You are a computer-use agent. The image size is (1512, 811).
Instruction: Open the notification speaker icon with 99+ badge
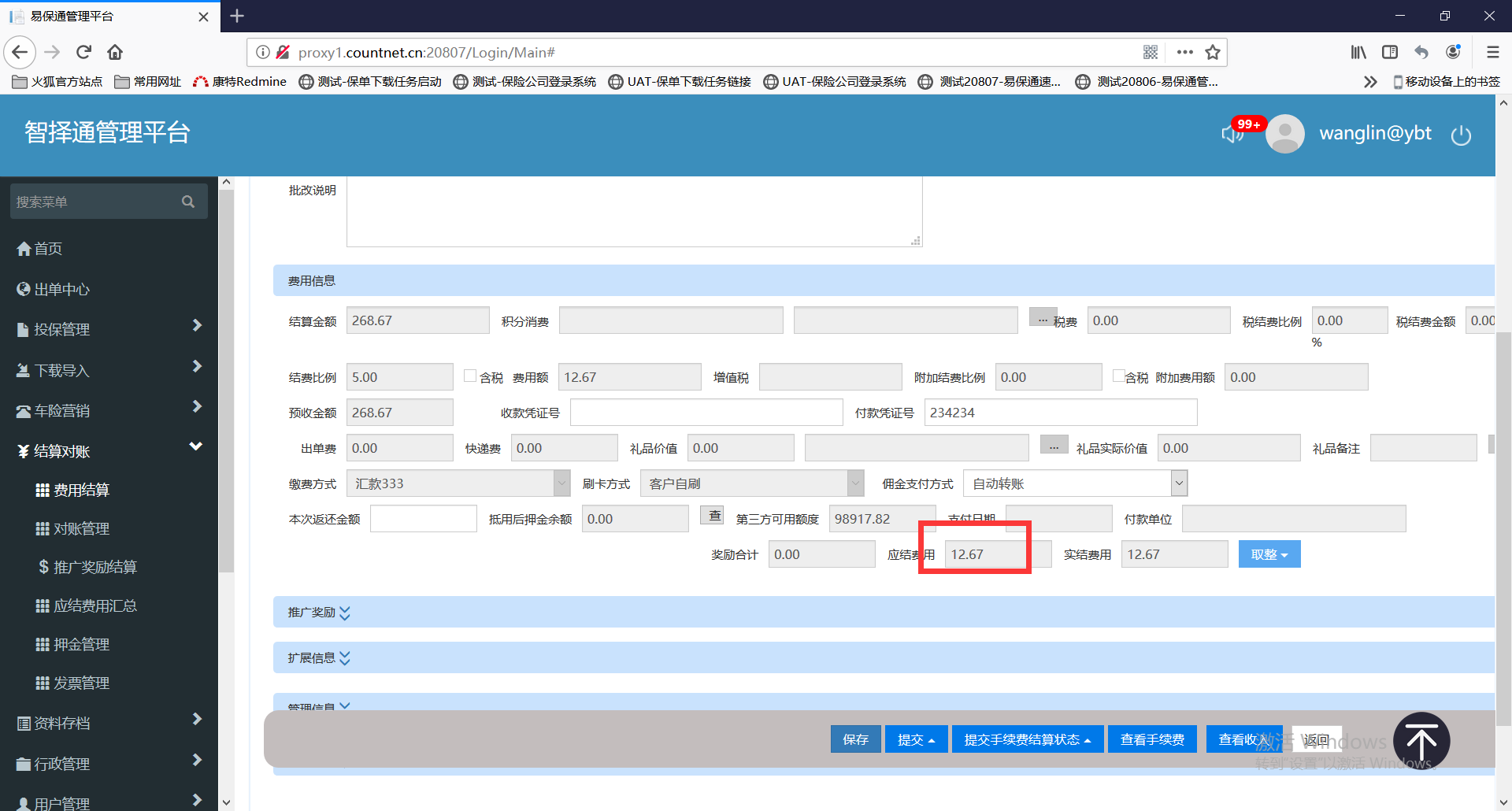(x=1232, y=134)
